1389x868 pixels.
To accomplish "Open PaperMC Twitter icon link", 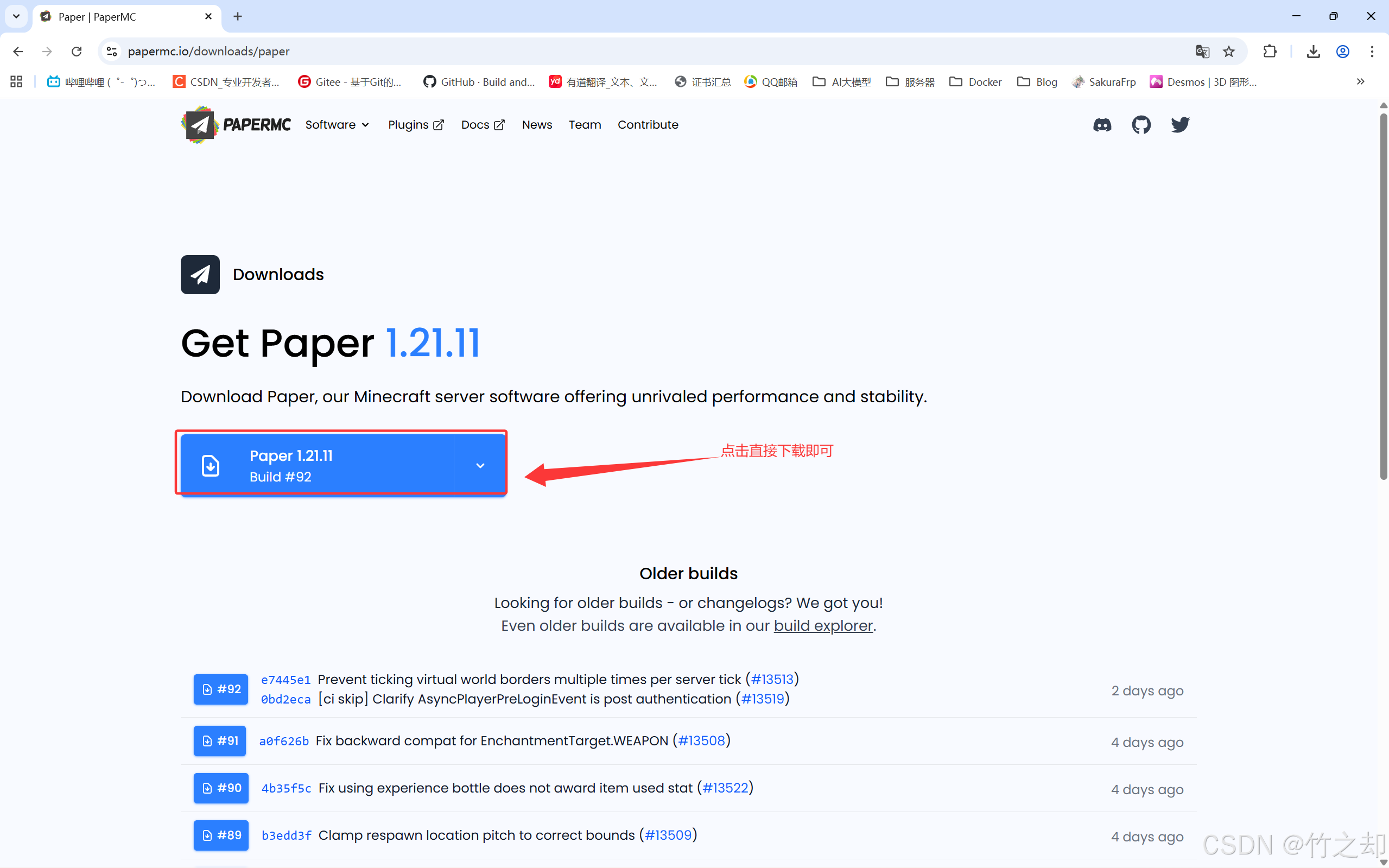I will [1180, 124].
